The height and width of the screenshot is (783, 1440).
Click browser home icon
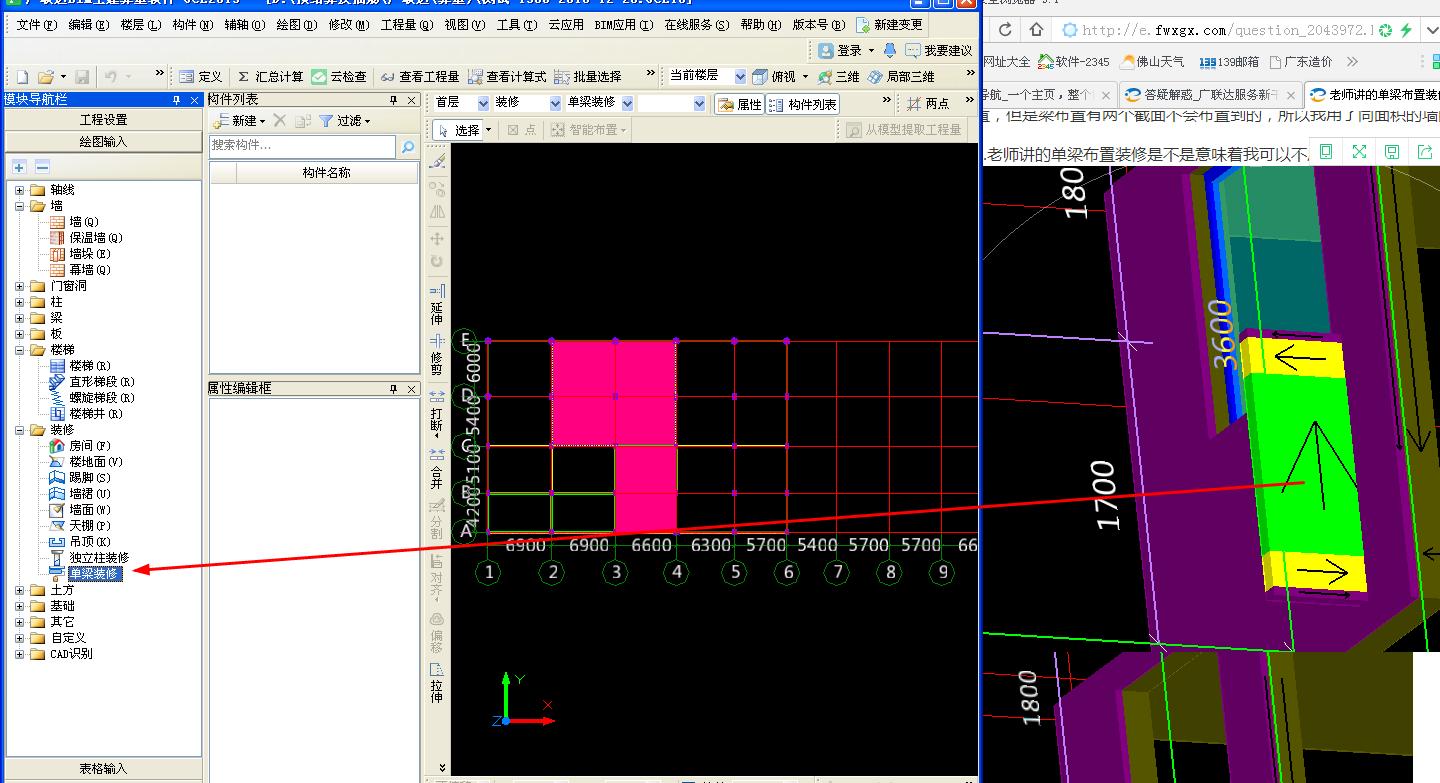(1036, 30)
